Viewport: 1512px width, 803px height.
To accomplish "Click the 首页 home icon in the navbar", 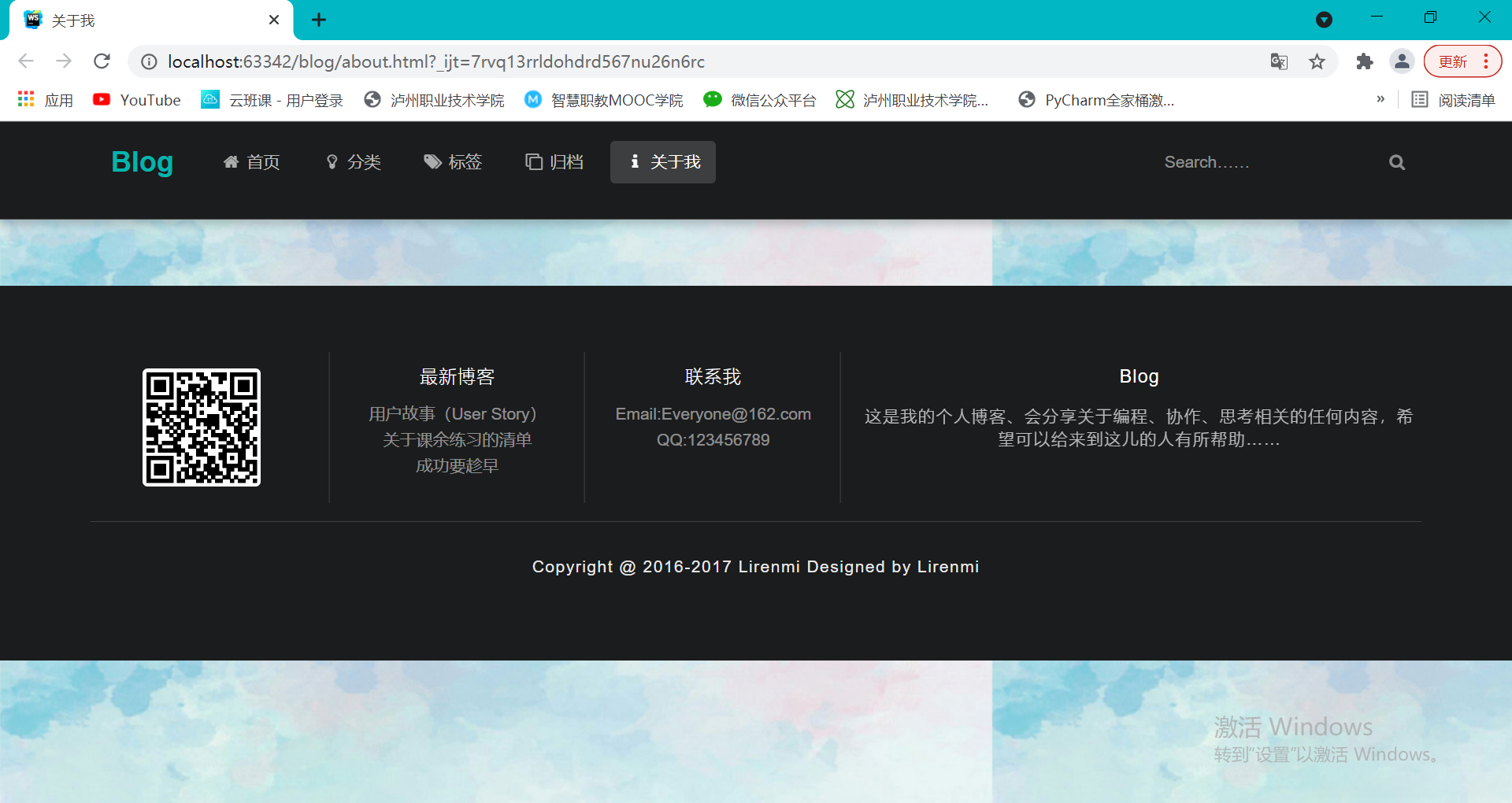I will [232, 161].
